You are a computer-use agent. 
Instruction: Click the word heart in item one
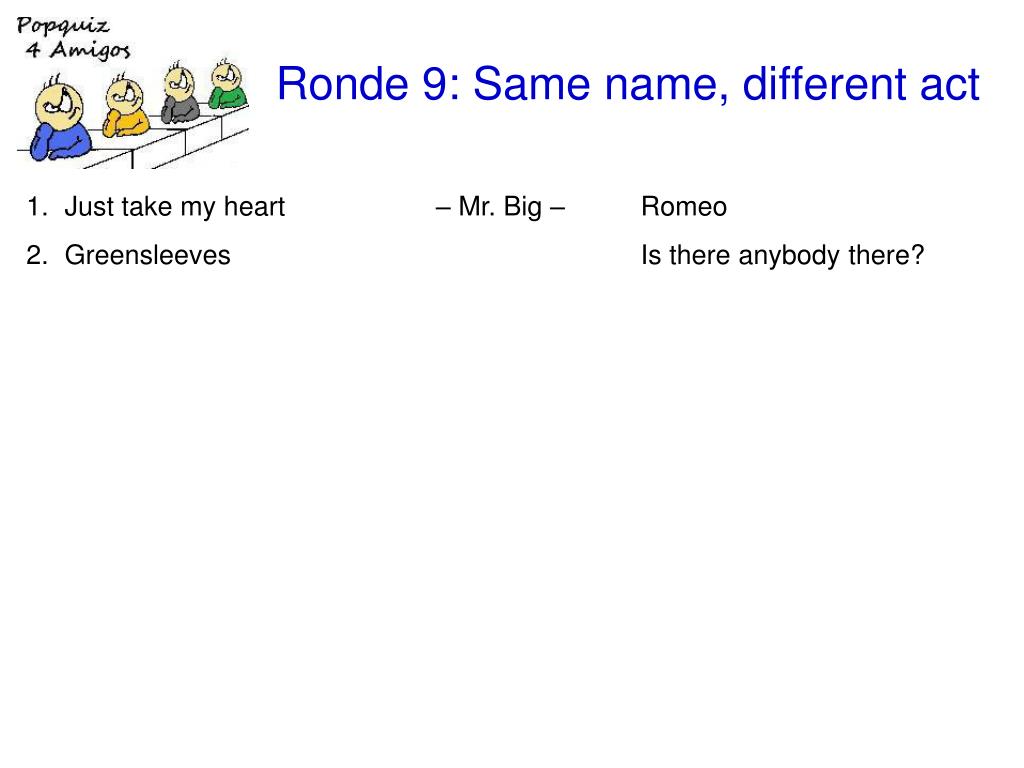[x=254, y=206]
